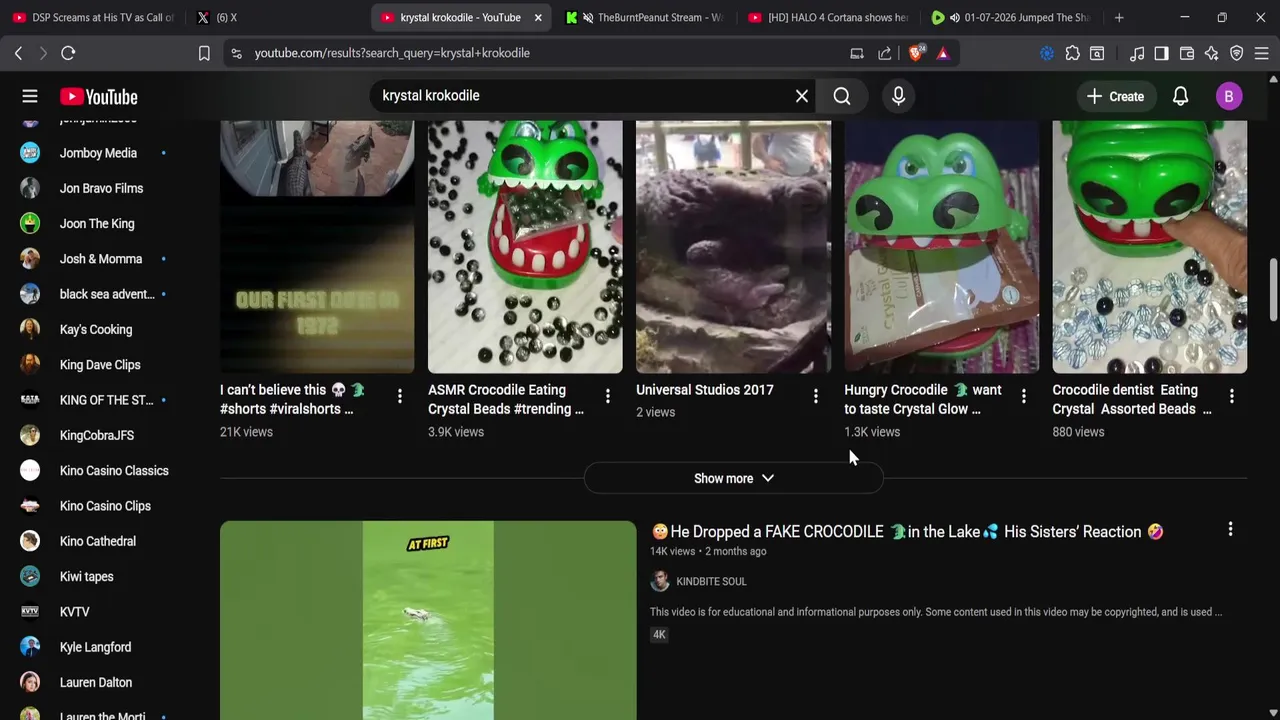Open the YouTube guide hamburger menu
The image size is (1280, 720).
pos(30,96)
